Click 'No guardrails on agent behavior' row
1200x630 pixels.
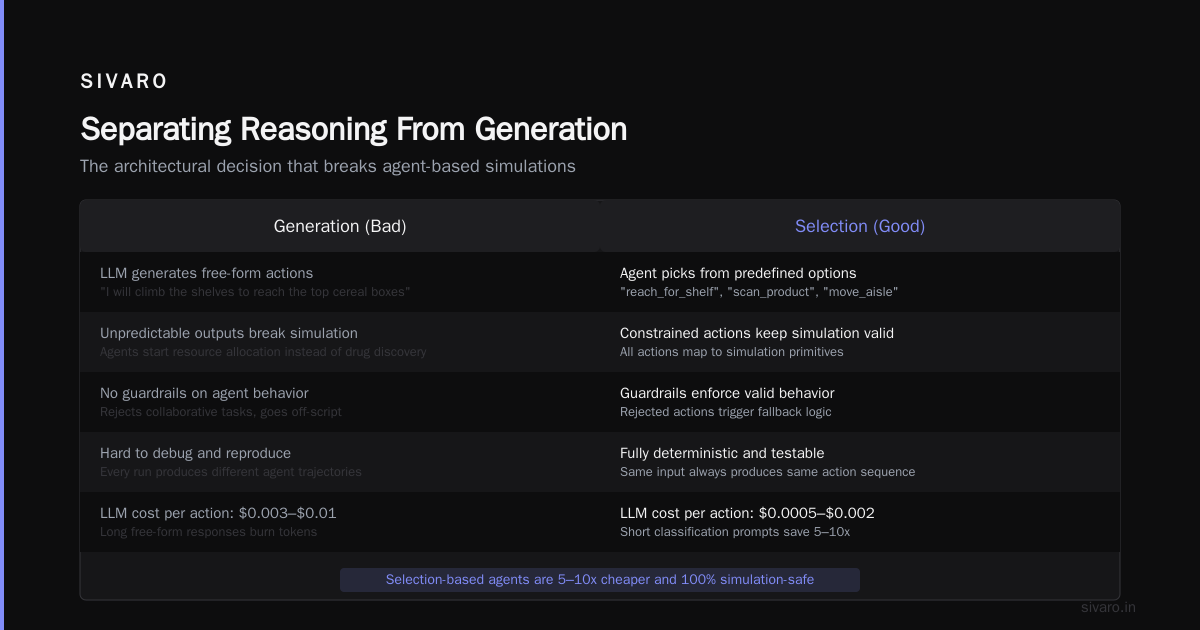tap(340, 402)
